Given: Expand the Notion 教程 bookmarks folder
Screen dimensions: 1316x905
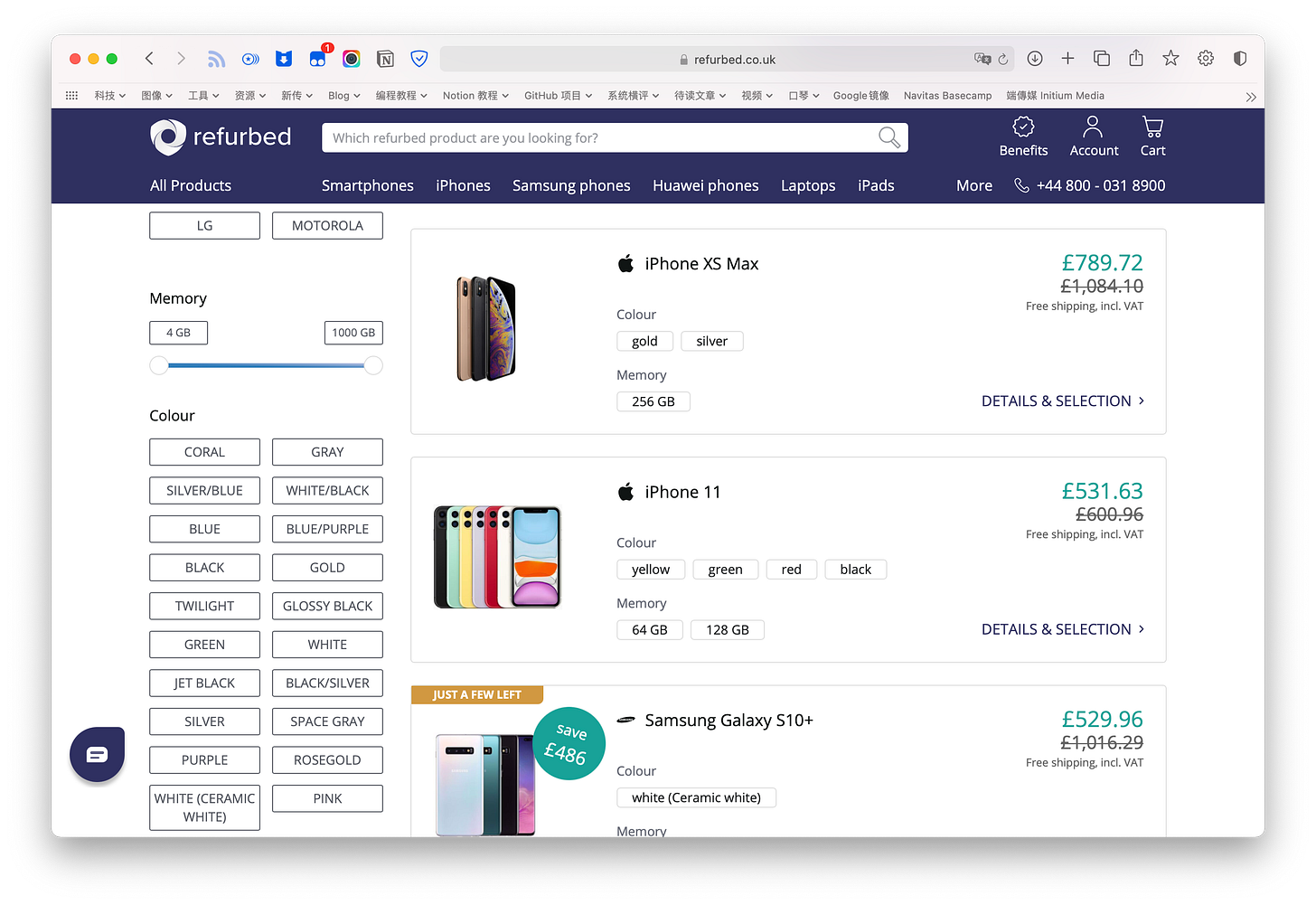Looking at the screenshot, I should point(475,96).
